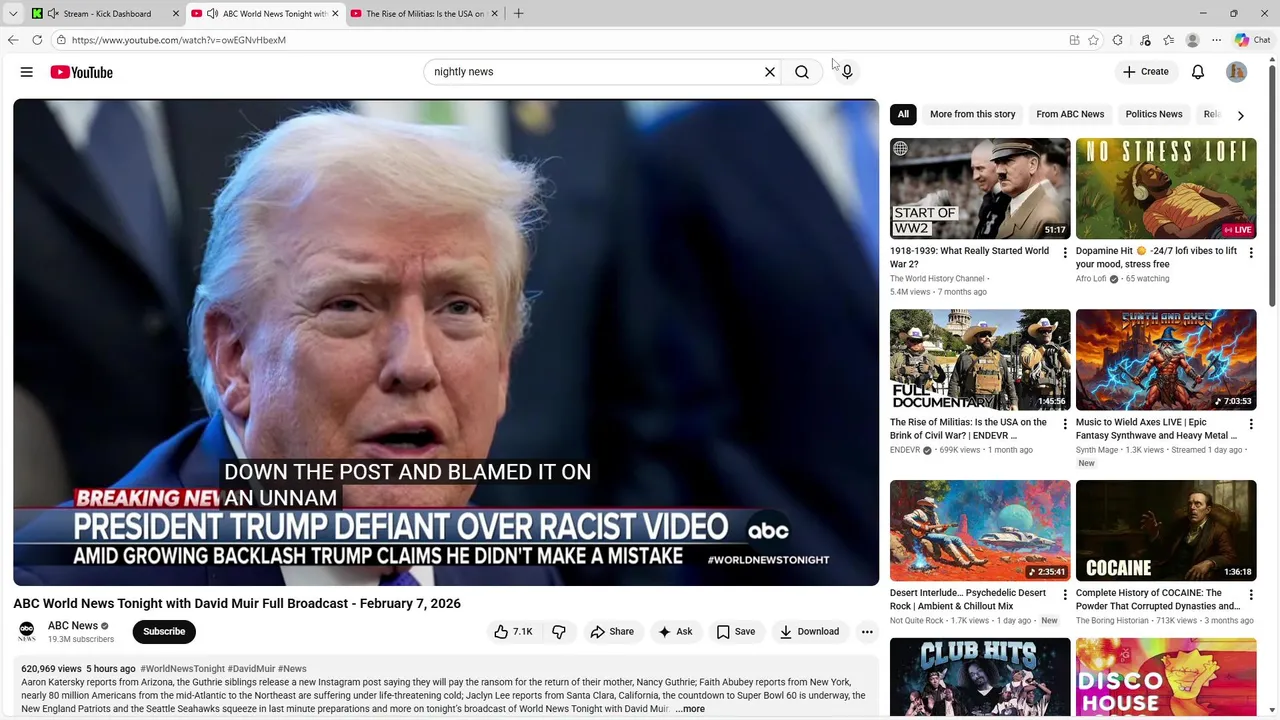The width and height of the screenshot is (1280, 720).
Task: Open more actions under the video
Action: (867, 631)
